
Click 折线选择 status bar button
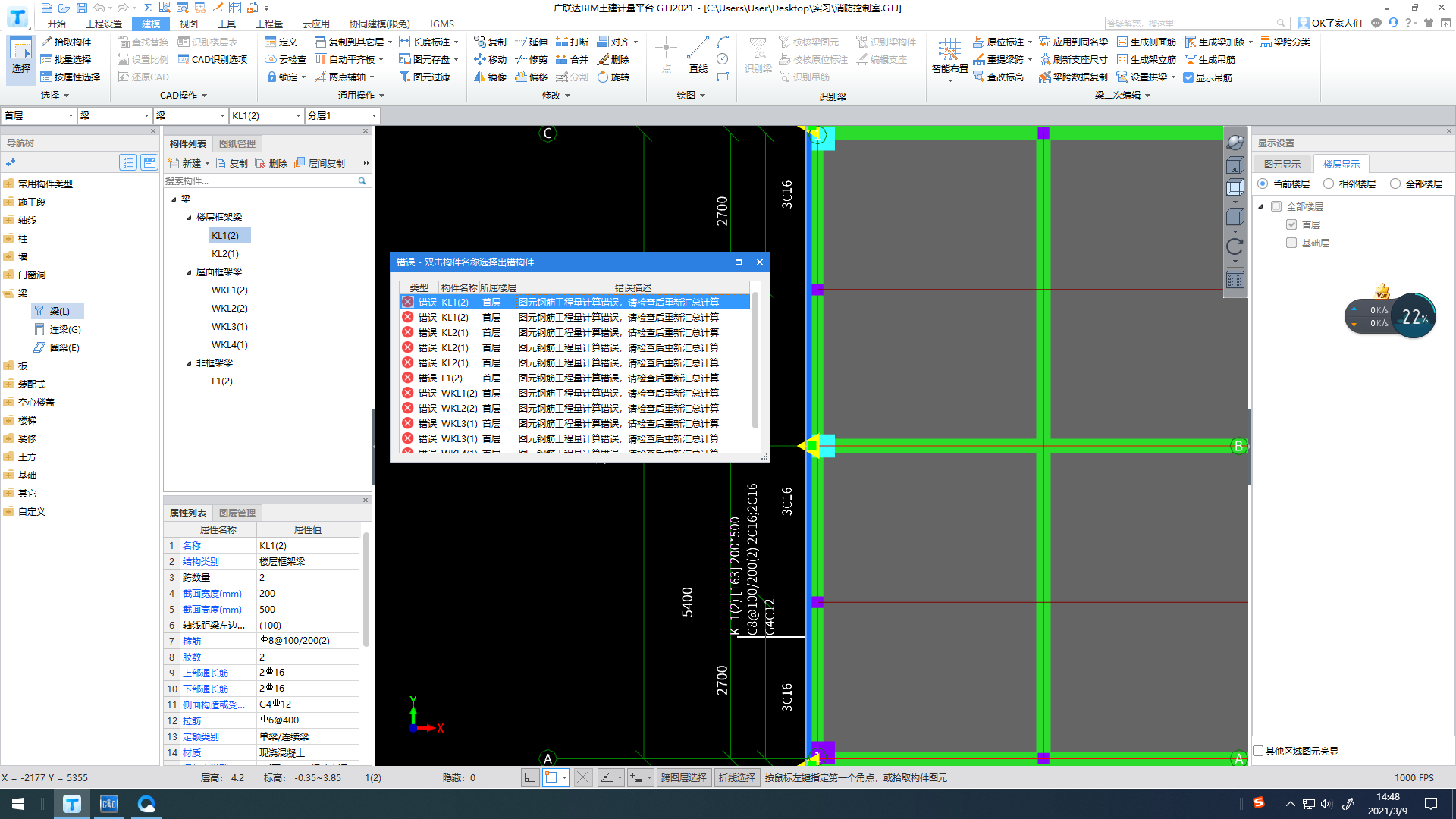click(737, 777)
